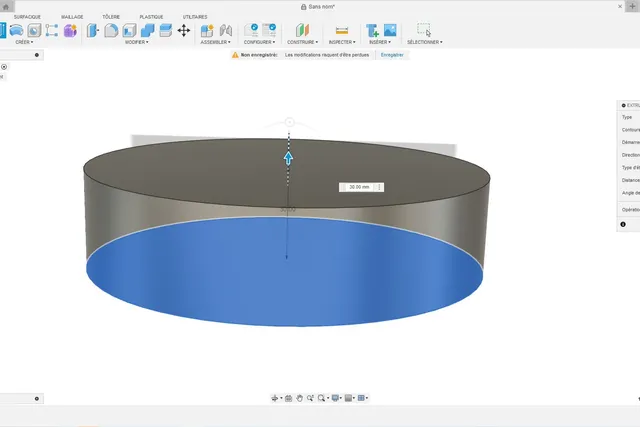Click the Type row in Extrude dialog
The height and width of the screenshot is (427, 640).
(629, 117)
